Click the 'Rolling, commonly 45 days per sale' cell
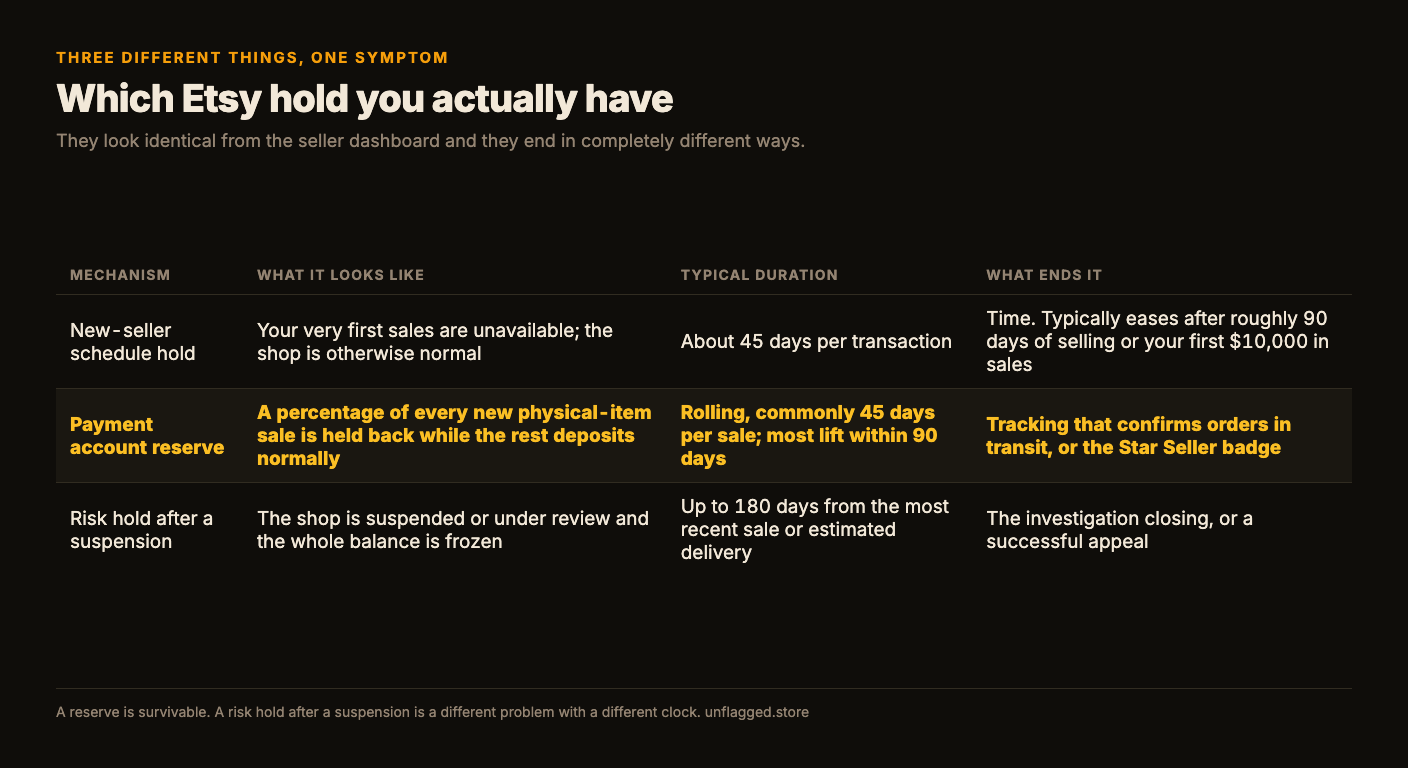Viewport: 1408px width, 768px height. pos(809,436)
